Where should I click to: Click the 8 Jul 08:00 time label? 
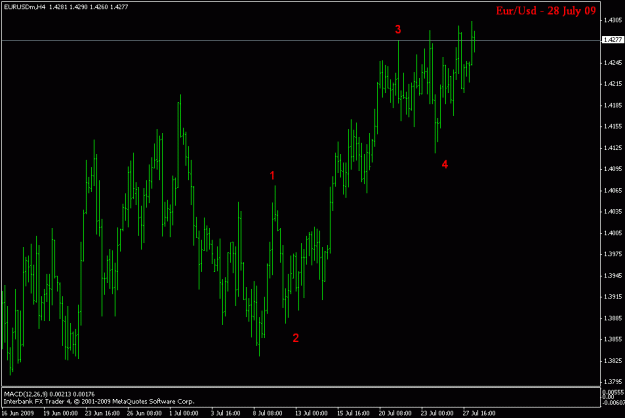click(x=267, y=413)
